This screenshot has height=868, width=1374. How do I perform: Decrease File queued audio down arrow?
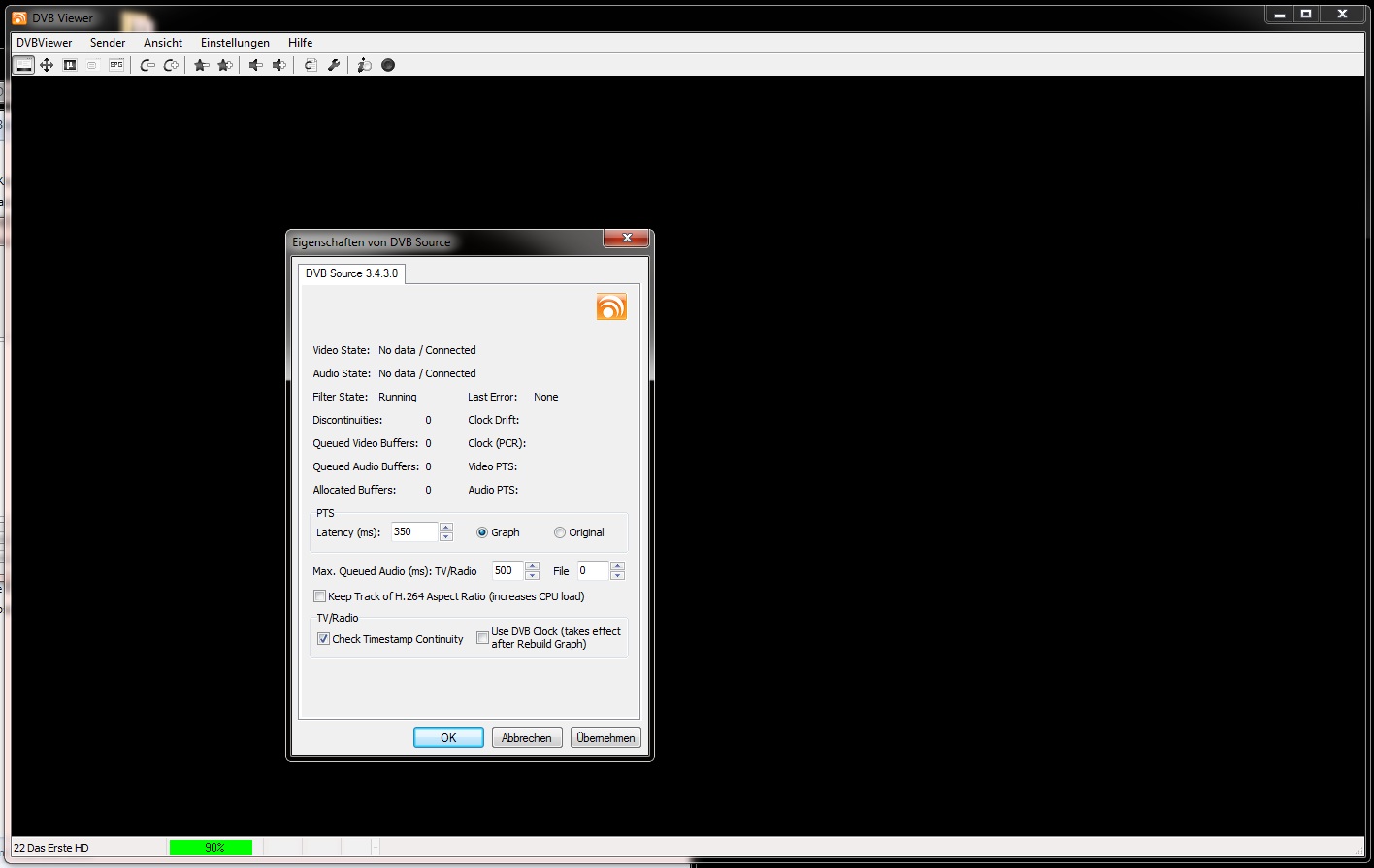tap(617, 575)
